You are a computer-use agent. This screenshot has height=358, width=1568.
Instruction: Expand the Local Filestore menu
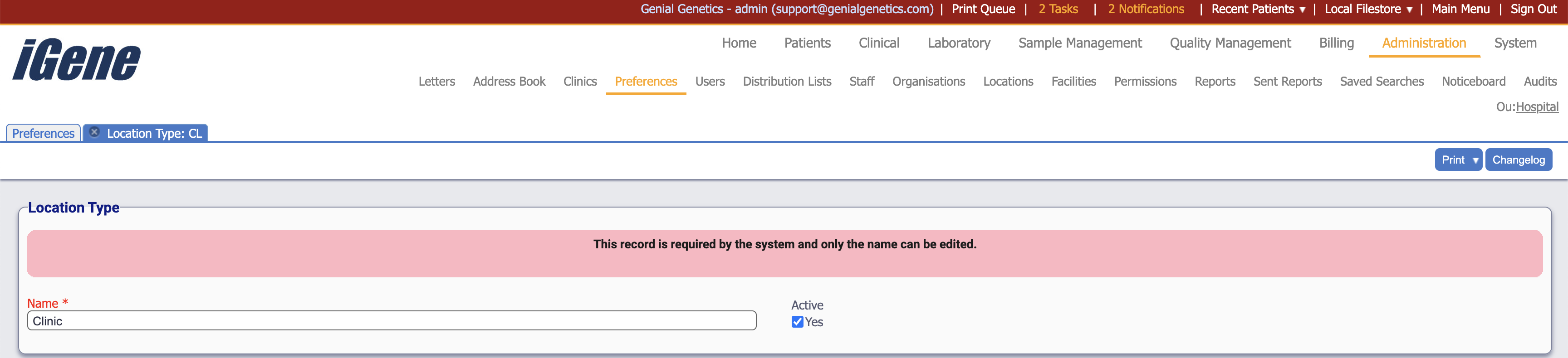[1368, 9]
